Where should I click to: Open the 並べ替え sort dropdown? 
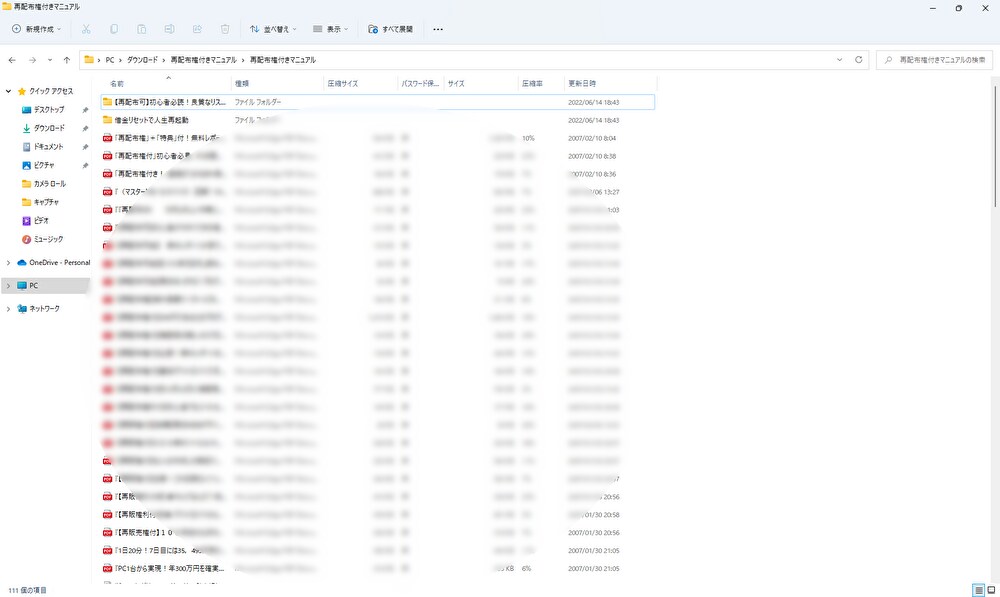pyautogui.click(x=273, y=29)
